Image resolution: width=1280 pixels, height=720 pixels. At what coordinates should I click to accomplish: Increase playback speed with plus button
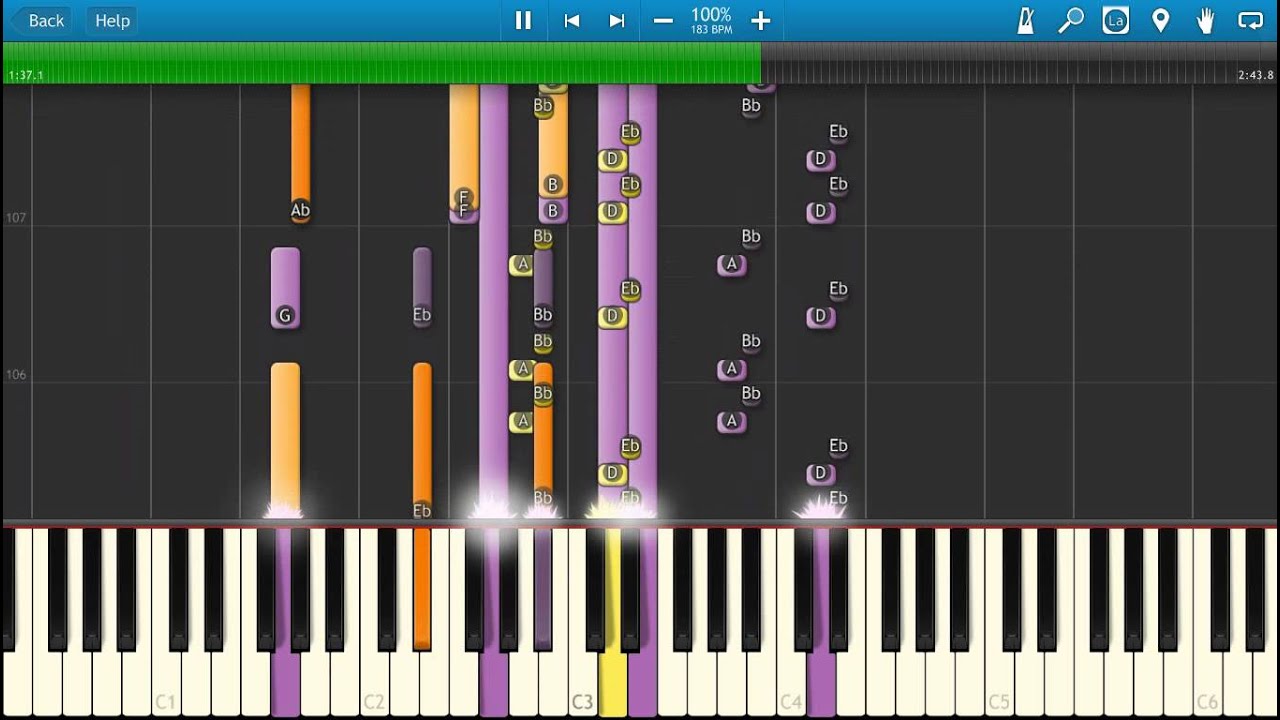click(761, 20)
